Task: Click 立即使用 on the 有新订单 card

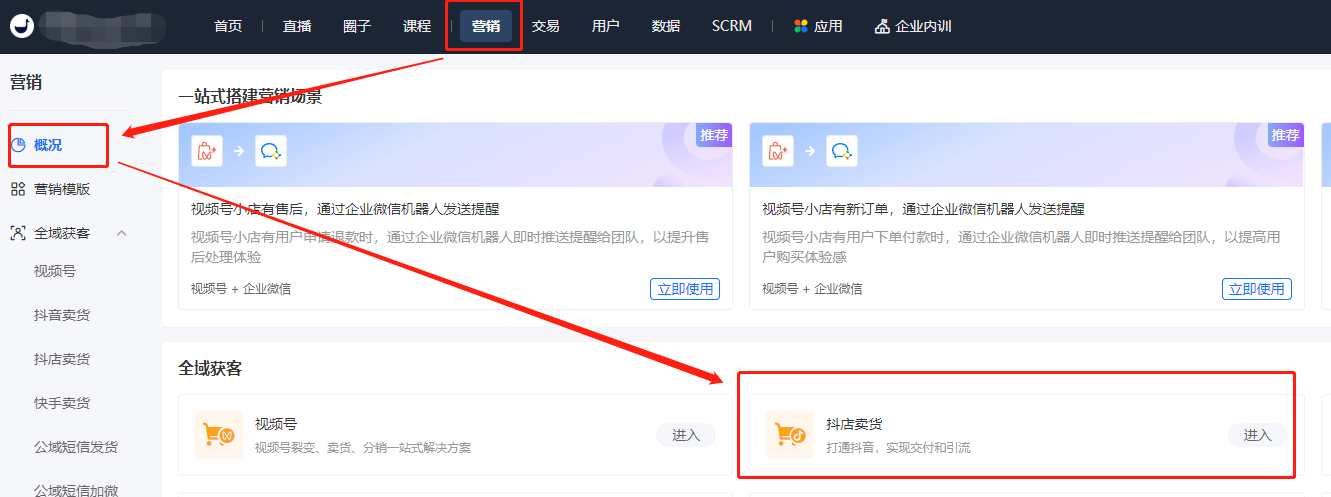Action: tap(1257, 289)
